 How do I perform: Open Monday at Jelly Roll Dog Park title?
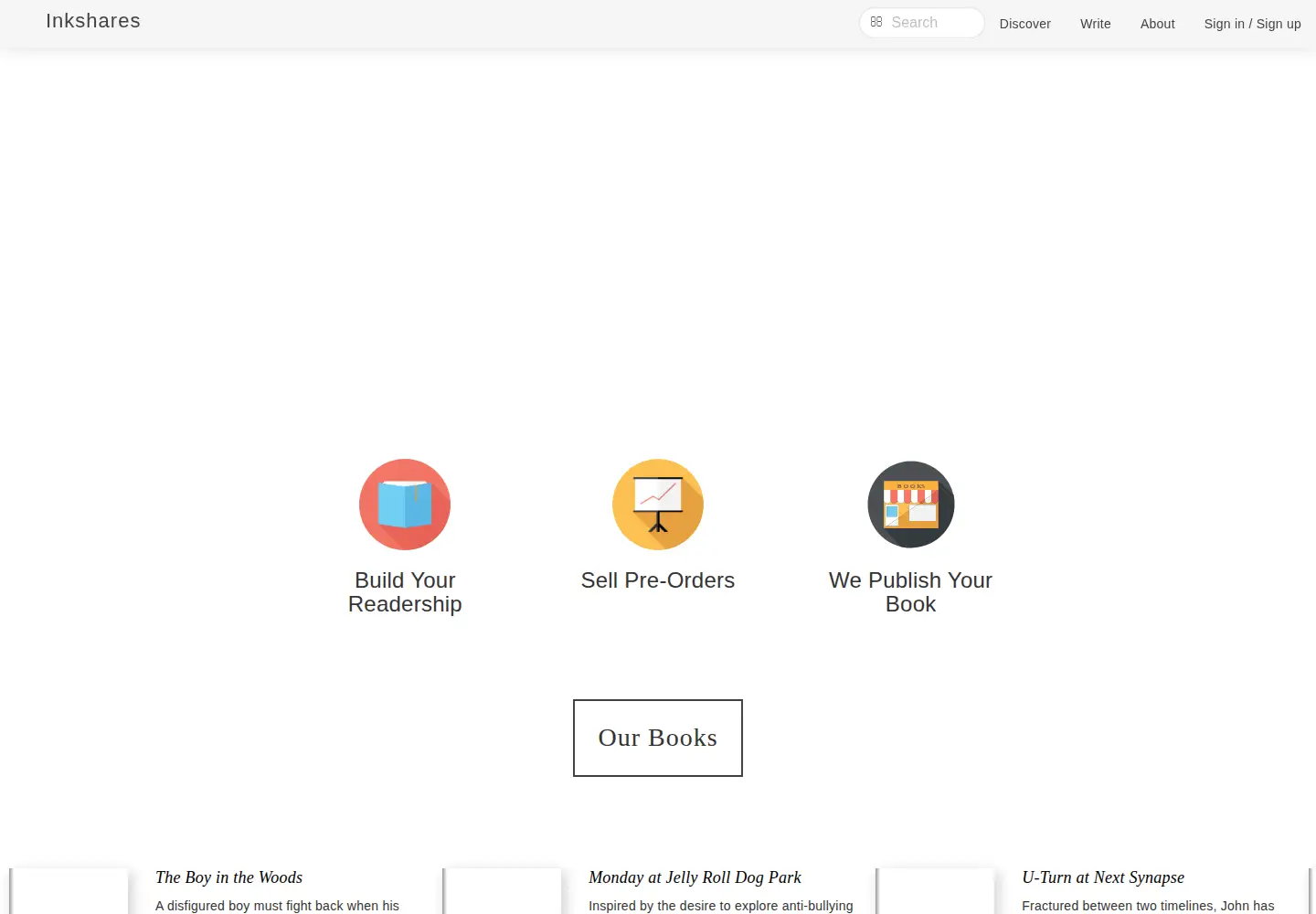695,877
